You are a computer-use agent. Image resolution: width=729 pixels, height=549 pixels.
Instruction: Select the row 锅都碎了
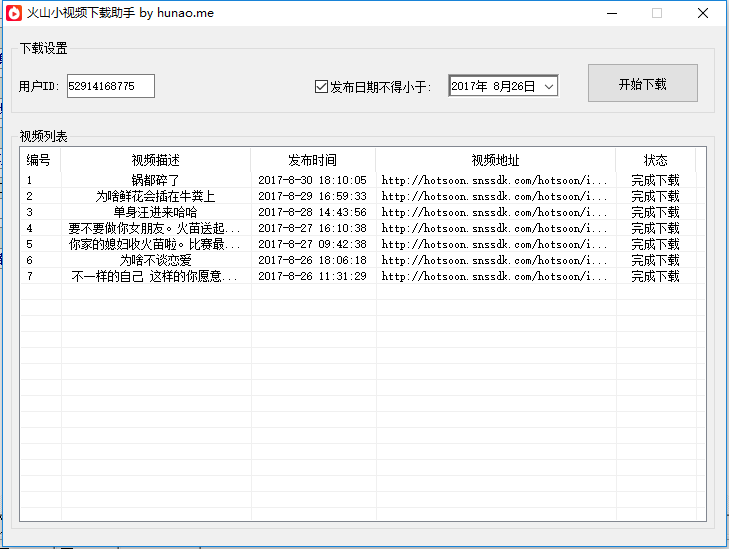tap(363, 180)
